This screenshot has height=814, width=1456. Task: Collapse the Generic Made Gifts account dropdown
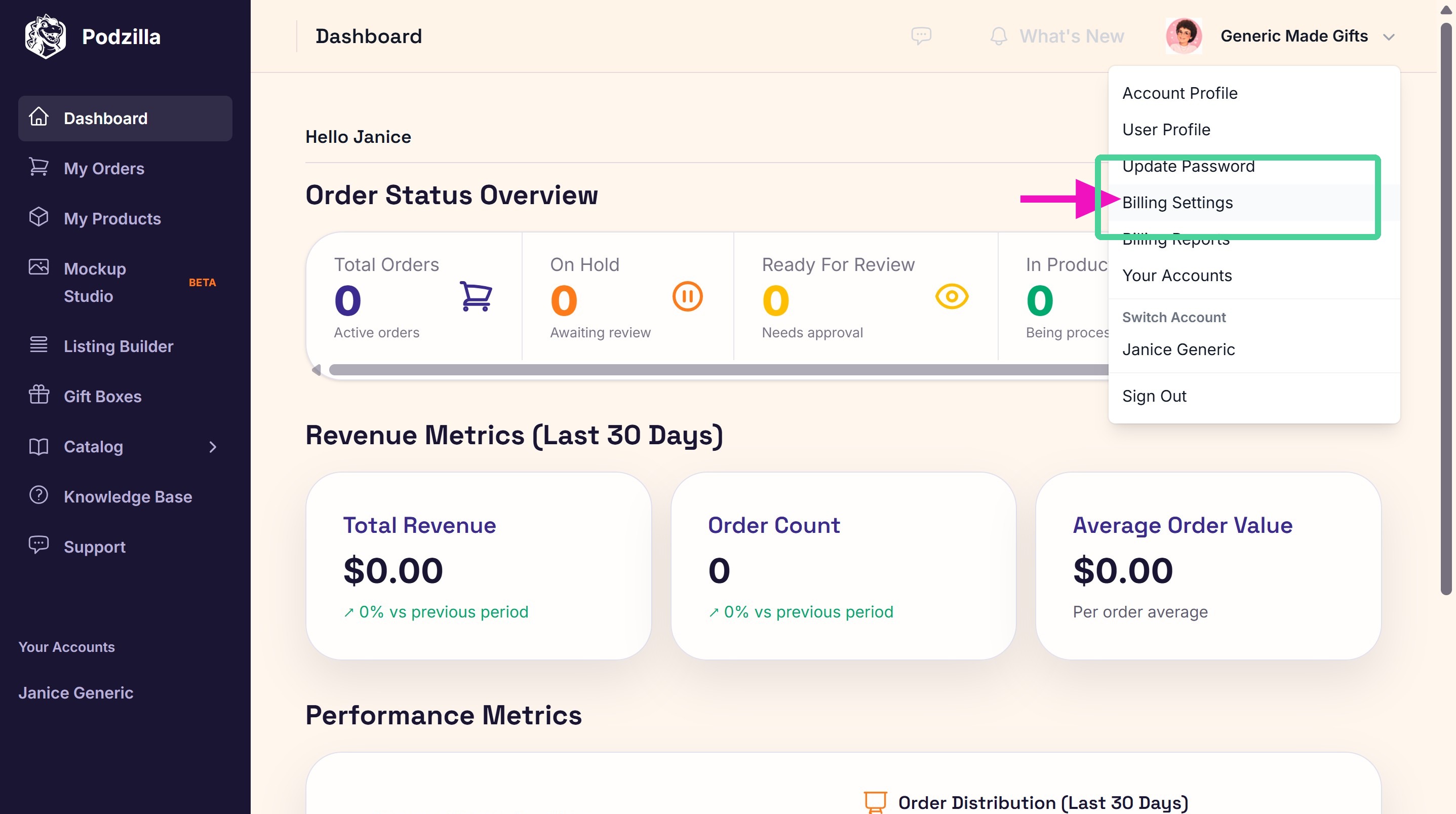(x=1389, y=37)
